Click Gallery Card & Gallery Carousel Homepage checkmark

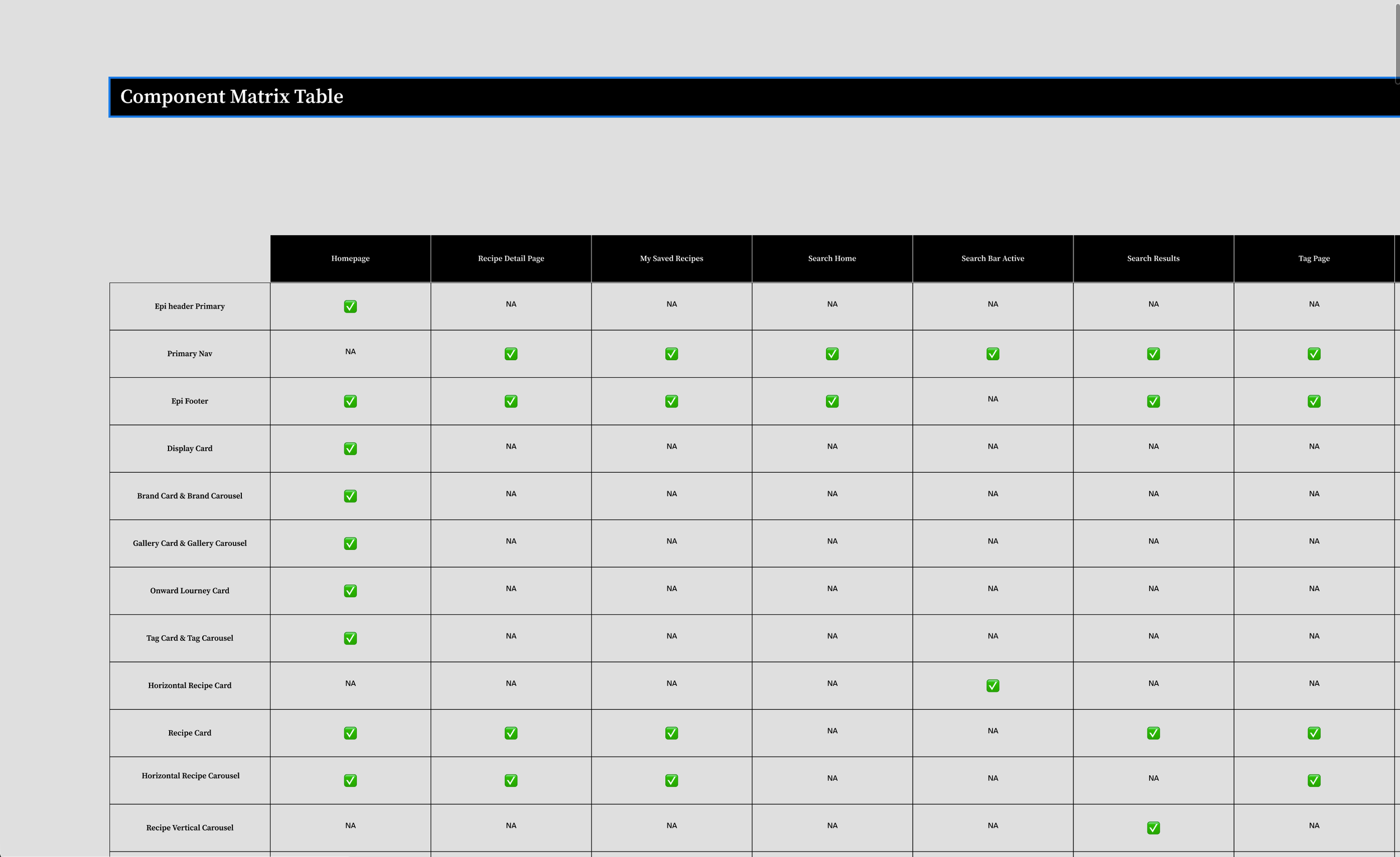coord(351,544)
